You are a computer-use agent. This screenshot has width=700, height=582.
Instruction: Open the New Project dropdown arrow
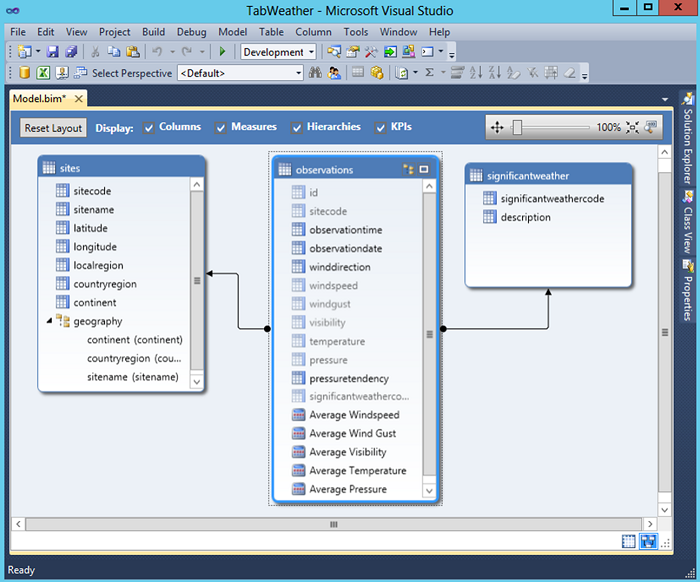click(x=38, y=52)
